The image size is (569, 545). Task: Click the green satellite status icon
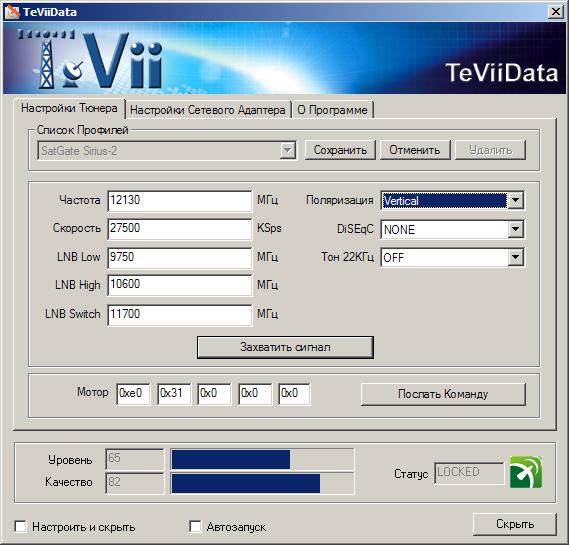pos(526,472)
